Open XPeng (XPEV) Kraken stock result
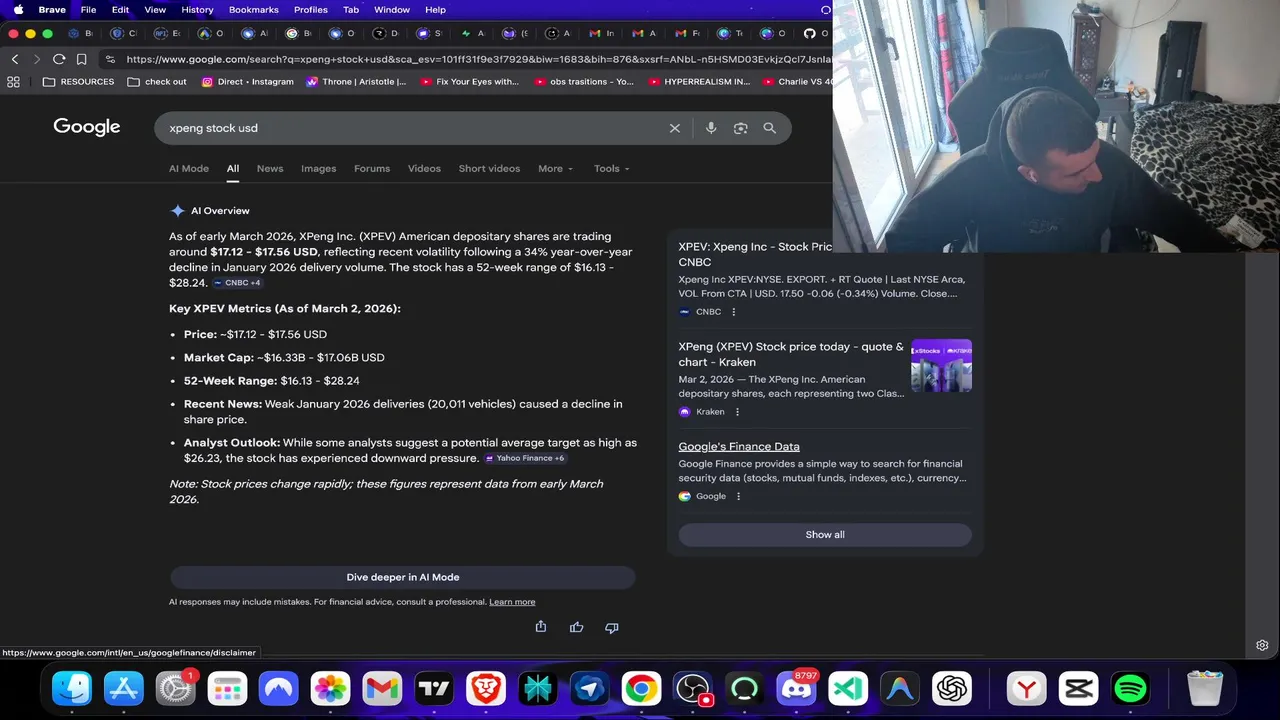 (x=791, y=354)
